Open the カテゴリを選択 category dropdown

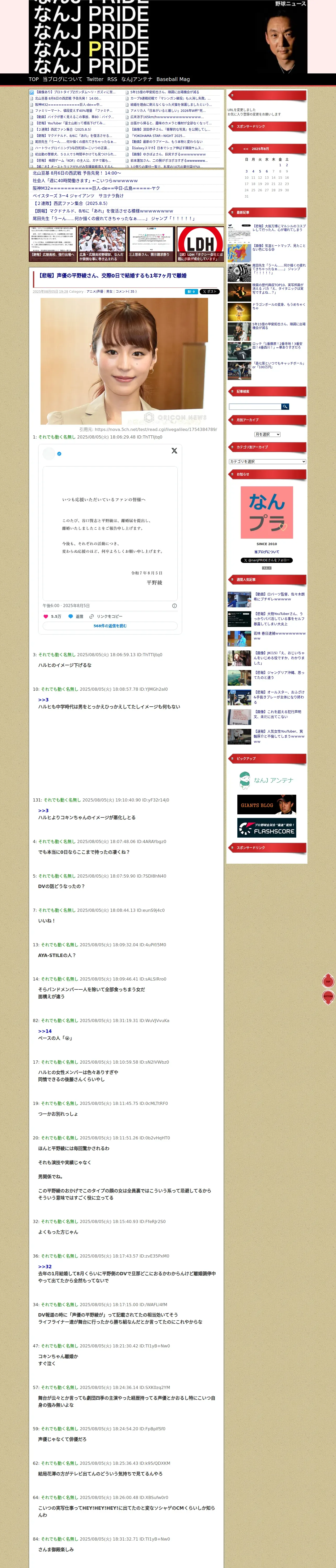[267, 462]
